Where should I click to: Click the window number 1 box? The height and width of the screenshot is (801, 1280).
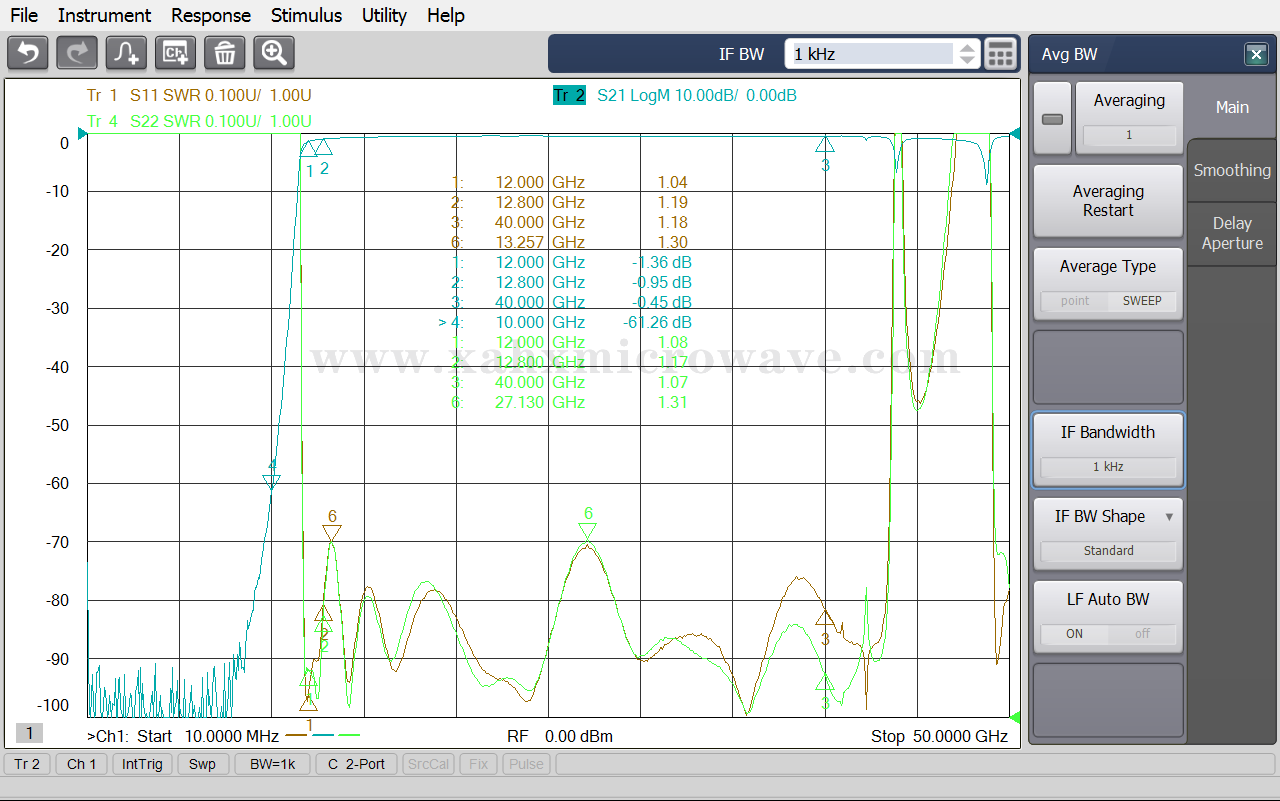pyautogui.click(x=29, y=733)
